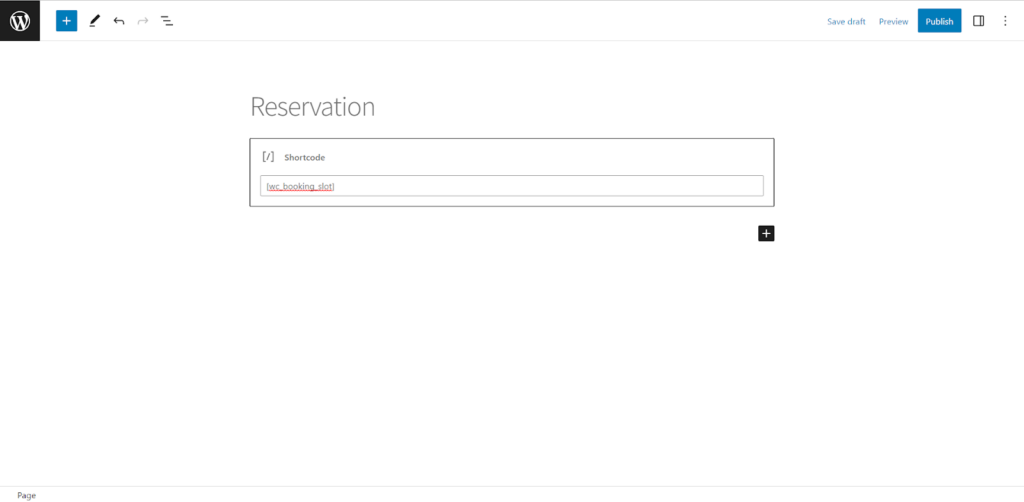Add a block with the black plus button
Image resolution: width=1024 pixels, height=502 pixels.
click(766, 234)
